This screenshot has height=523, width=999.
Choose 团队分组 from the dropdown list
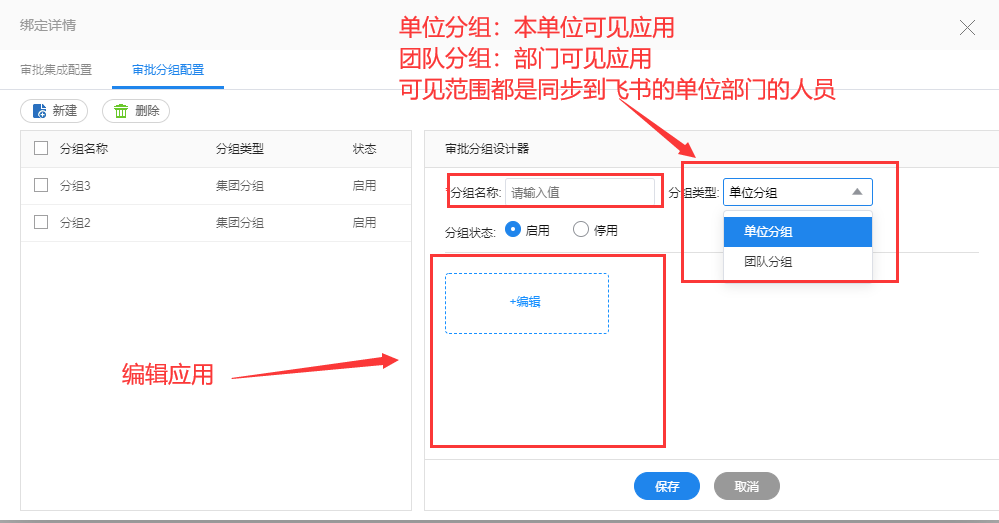click(798, 262)
